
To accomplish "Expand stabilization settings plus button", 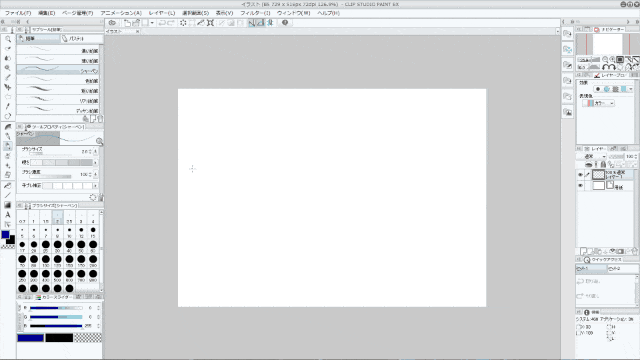I will 96,186.
